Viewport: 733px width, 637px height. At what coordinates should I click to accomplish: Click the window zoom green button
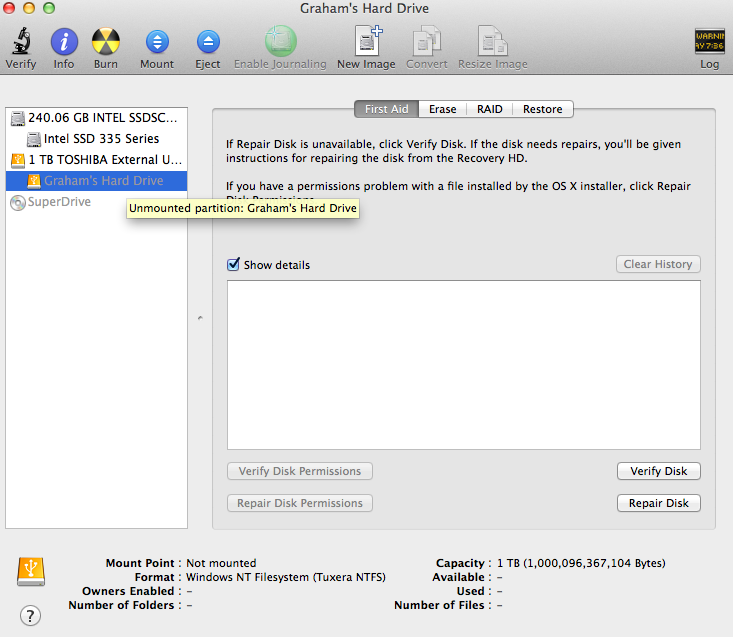click(49, 8)
